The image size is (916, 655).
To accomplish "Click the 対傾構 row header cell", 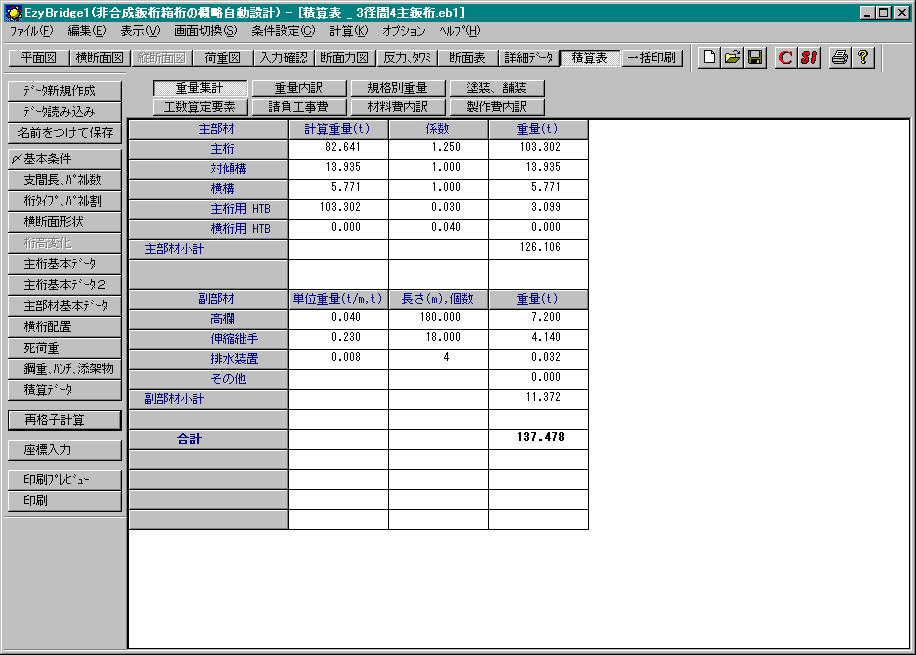I will tap(209, 169).
